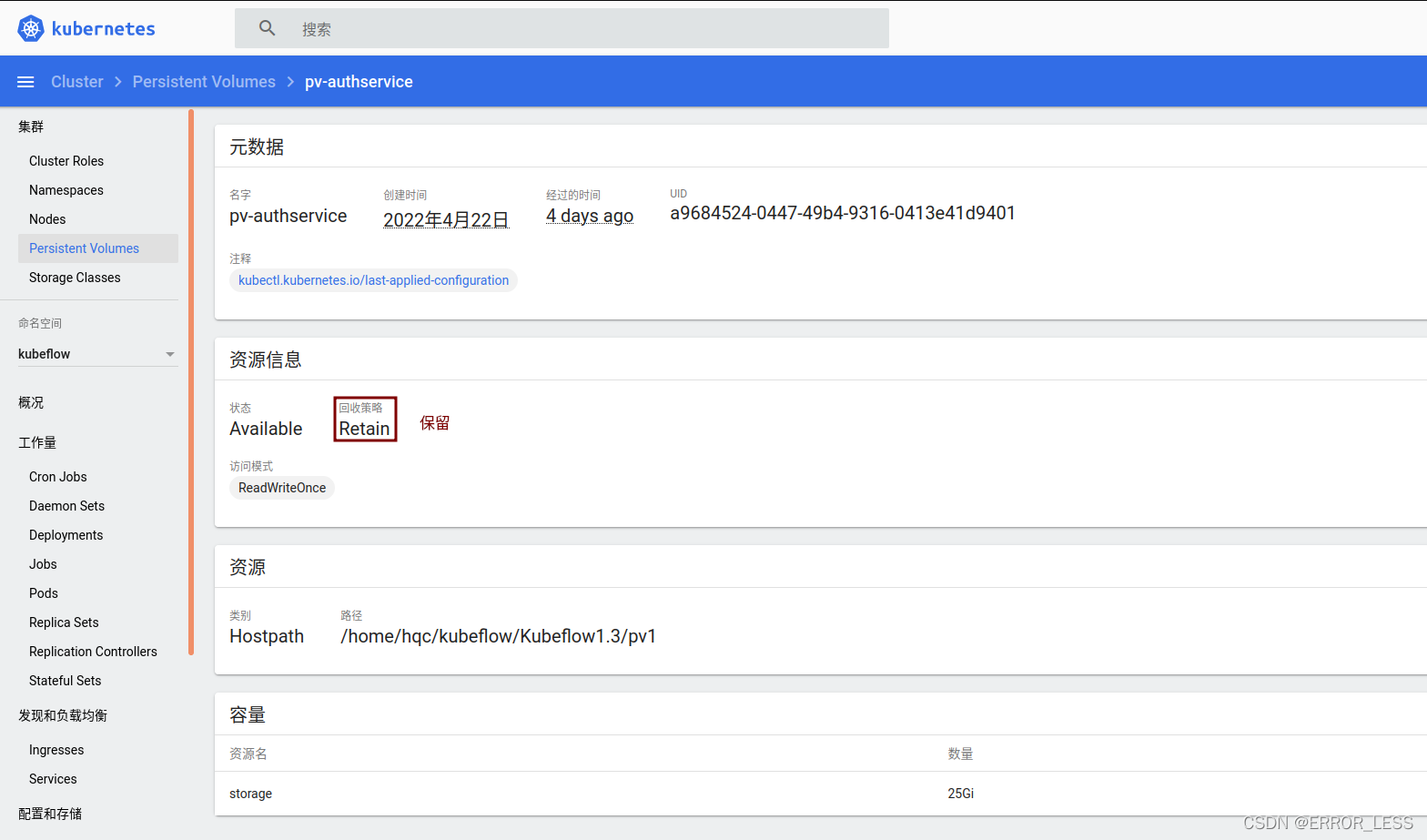Open the 工作量 workloads section
This screenshot has height=840, width=1427.
coord(37,442)
